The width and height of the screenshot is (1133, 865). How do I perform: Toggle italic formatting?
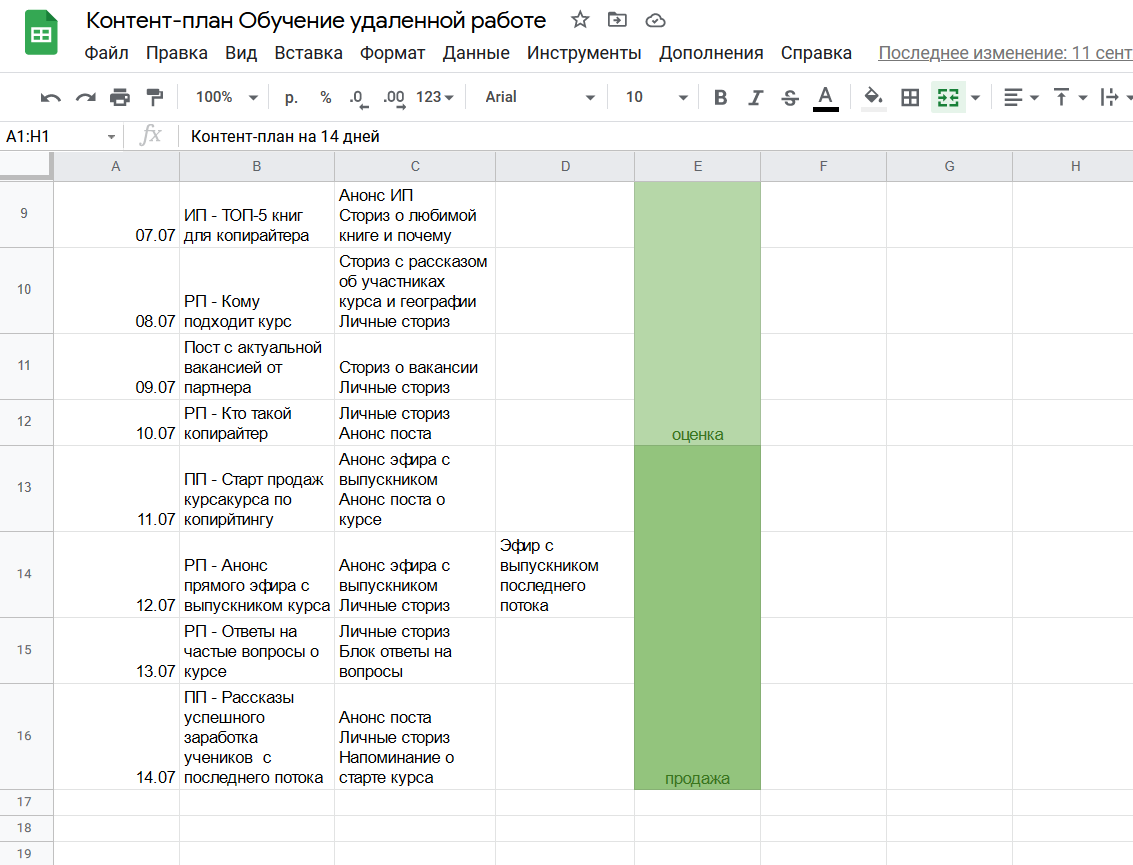pyautogui.click(x=755, y=97)
